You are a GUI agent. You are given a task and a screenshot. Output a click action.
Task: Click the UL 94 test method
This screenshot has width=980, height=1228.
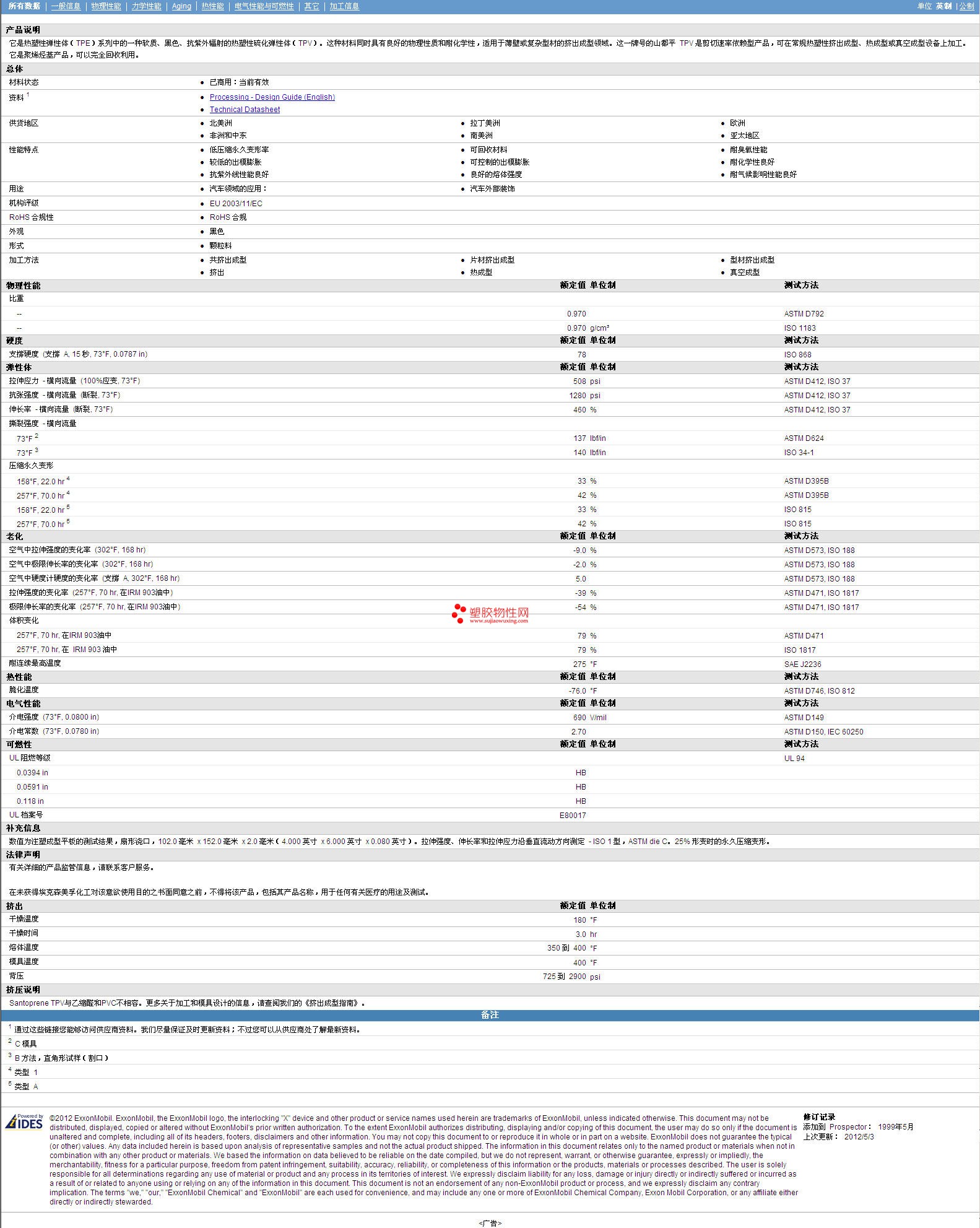[794, 759]
